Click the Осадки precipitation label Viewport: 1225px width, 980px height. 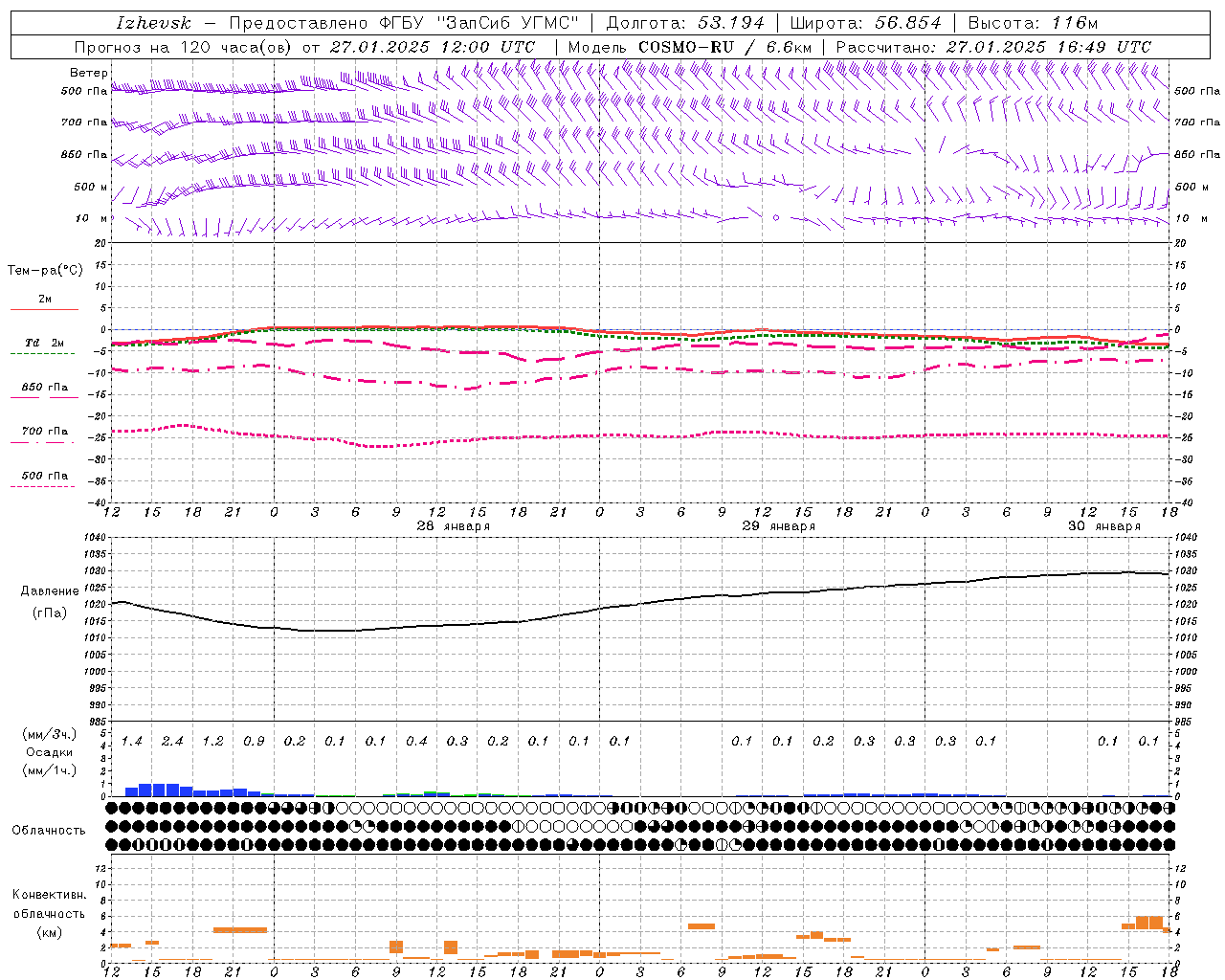[50, 752]
